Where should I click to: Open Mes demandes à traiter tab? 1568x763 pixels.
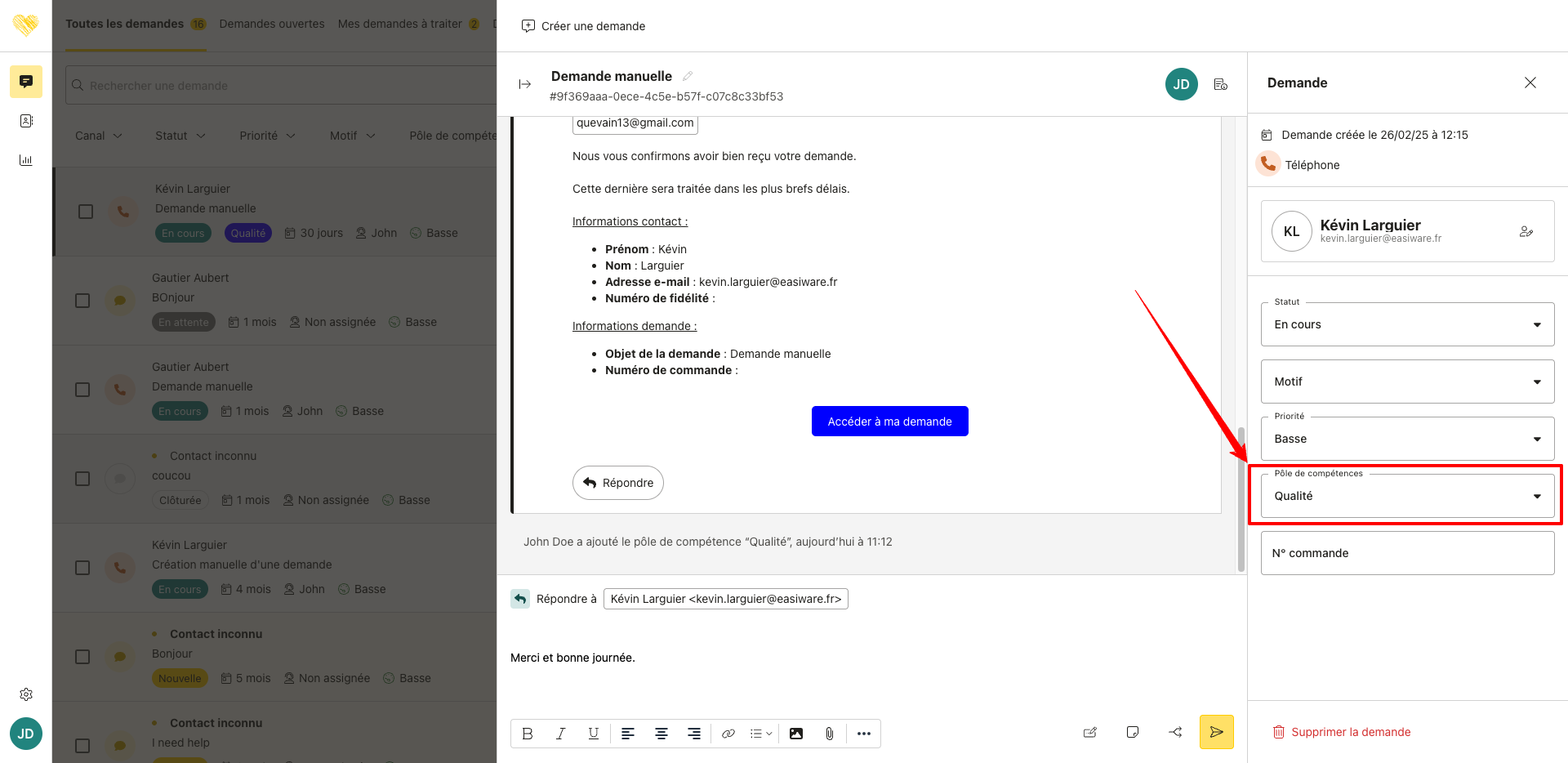pos(400,24)
